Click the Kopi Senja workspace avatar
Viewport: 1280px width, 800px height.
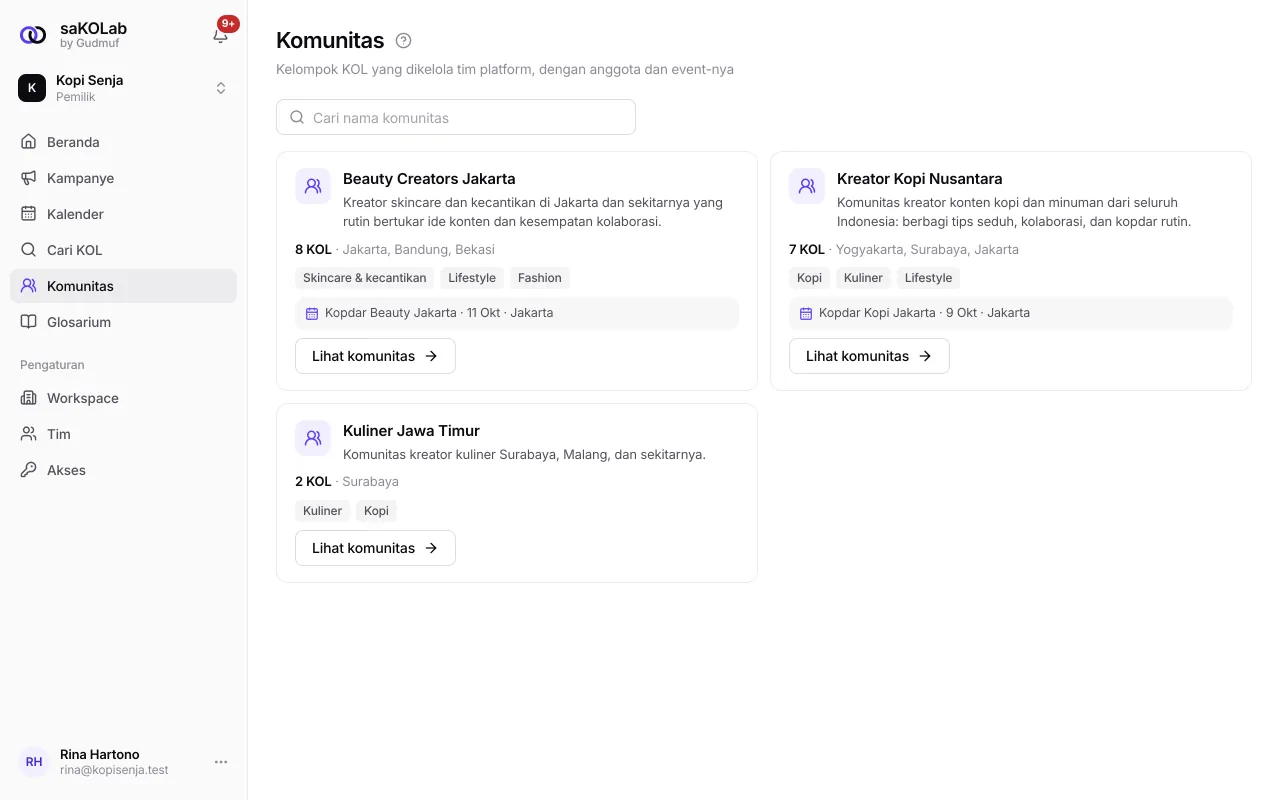(32, 88)
